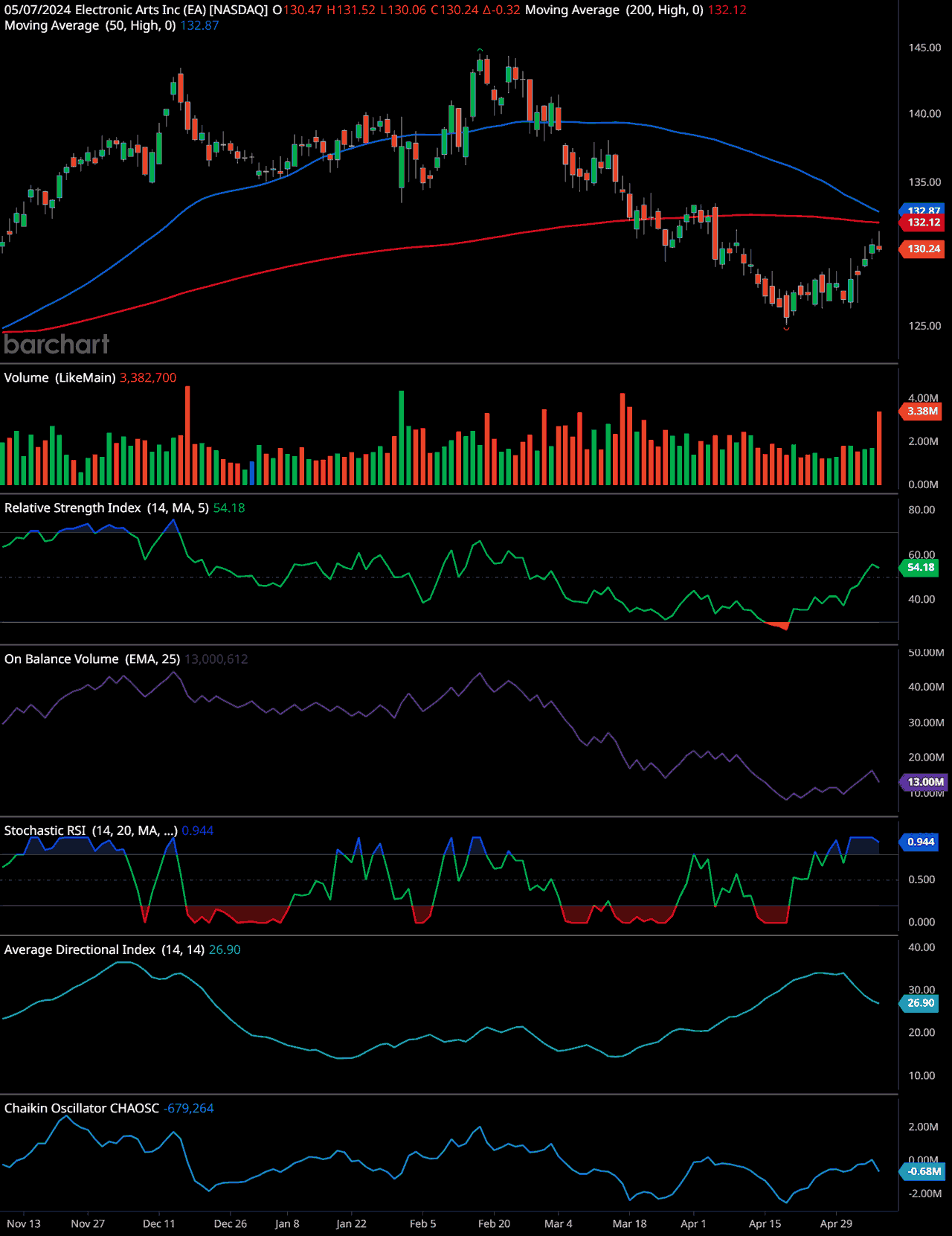Click the 'Volume (LikeMain)' panel label
The width and height of the screenshot is (952, 1236).
coord(59,378)
